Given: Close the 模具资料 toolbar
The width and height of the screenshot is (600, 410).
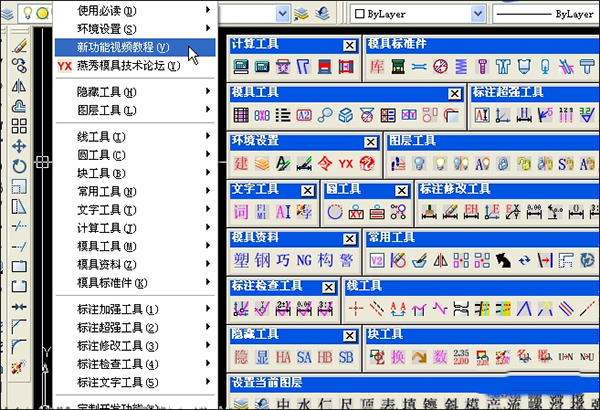Looking at the screenshot, I should coord(349,239).
